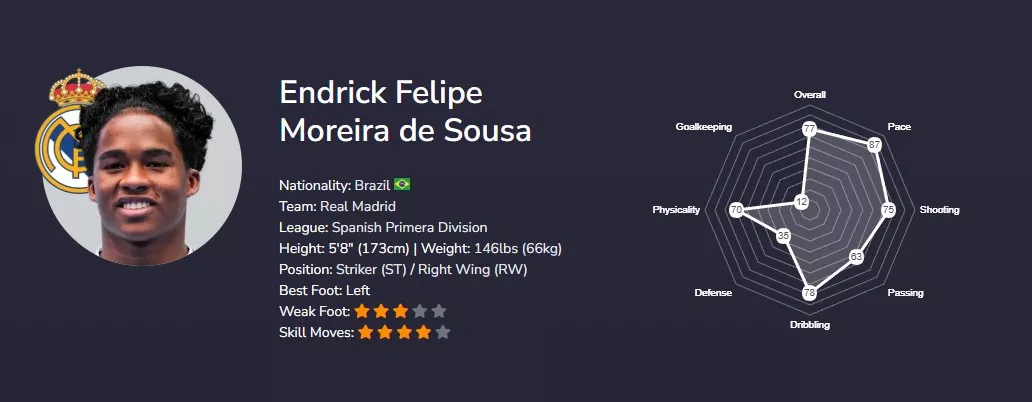Image resolution: width=1032 pixels, height=402 pixels.
Task: Click the Physicality 70 radar point
Action: (736, 210)
